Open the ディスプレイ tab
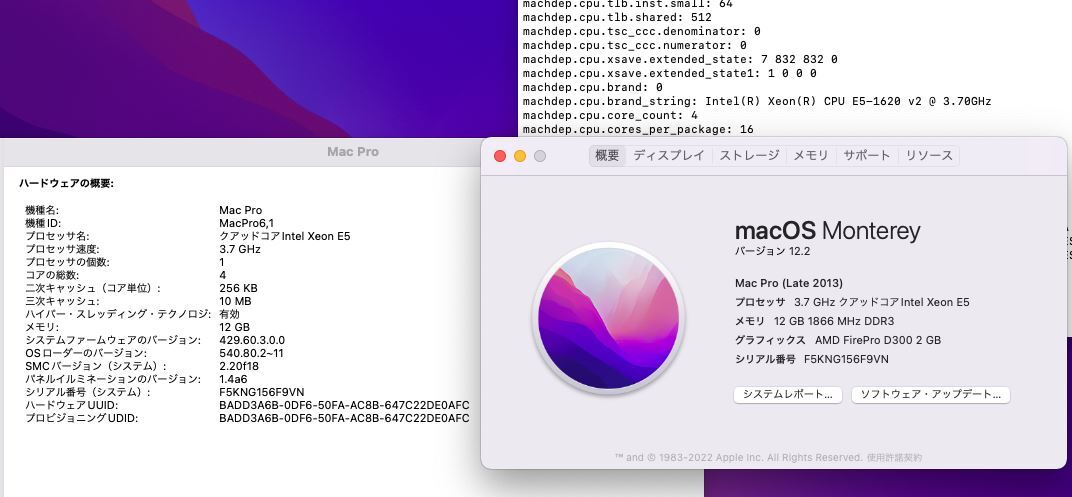This screenshot has height=497, width=1072. (x=668, y=156)
